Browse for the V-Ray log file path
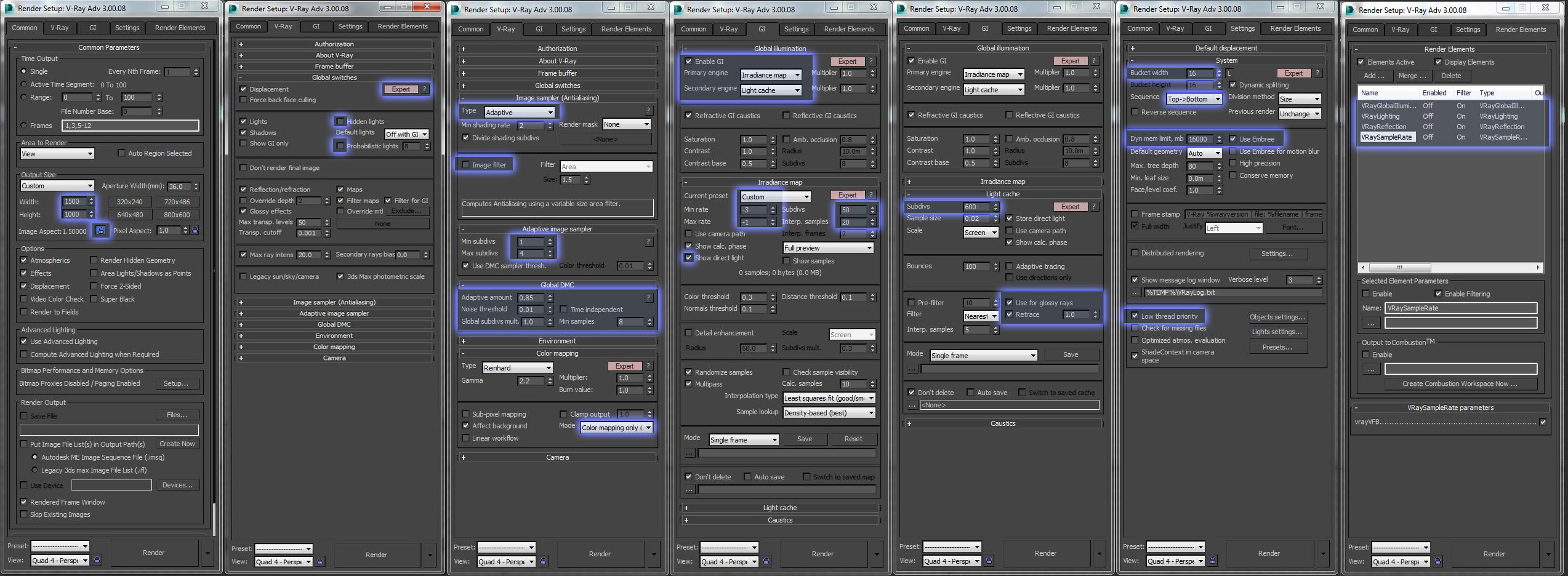1568x576 pixels. 1136,293
